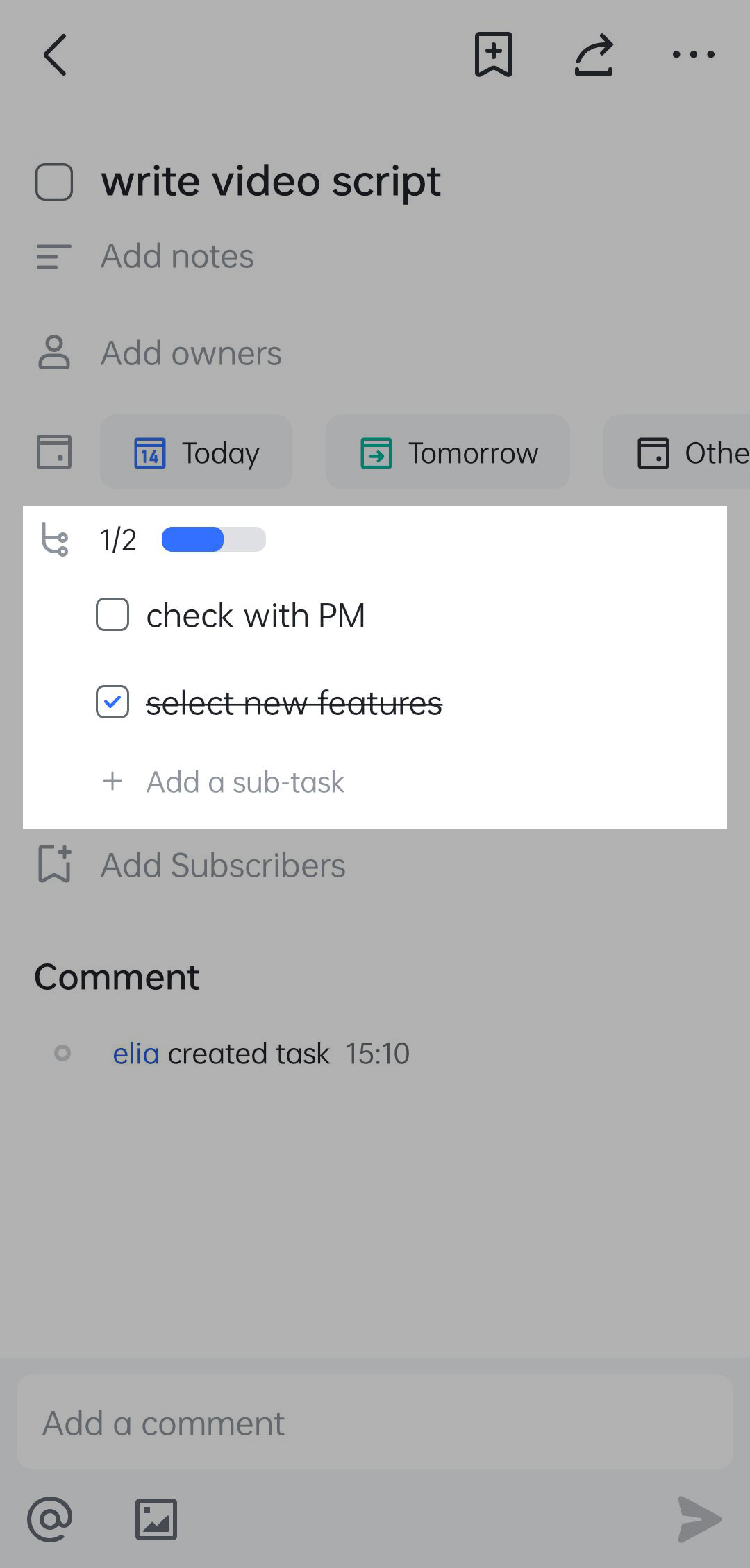The height and width of the screenshot is (1568, 750).
Task: Choose Today as due date
Action: (197, 453)
